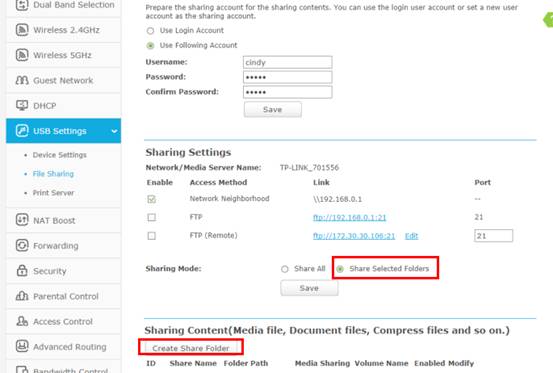
Task: Open Guest Network menu label
Action: click(63, 80)
